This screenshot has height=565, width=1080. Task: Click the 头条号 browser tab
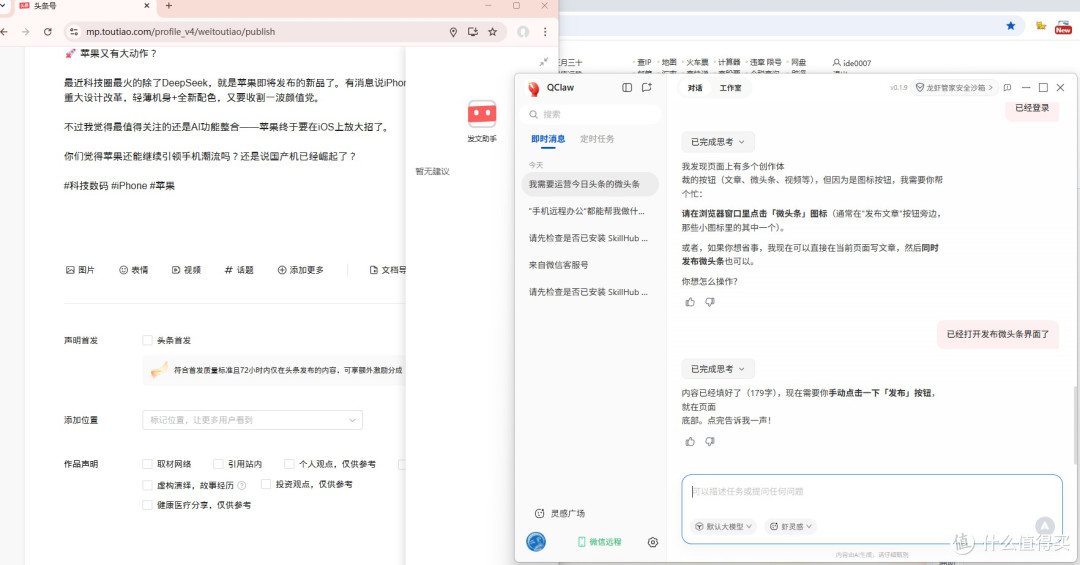coord(84,6)
